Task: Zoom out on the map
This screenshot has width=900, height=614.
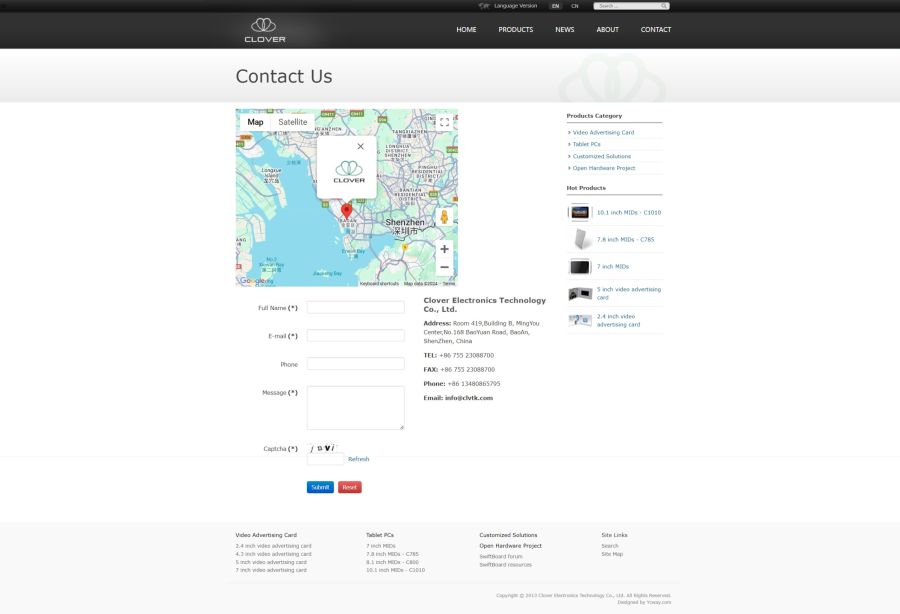Action: click(444, 267)
